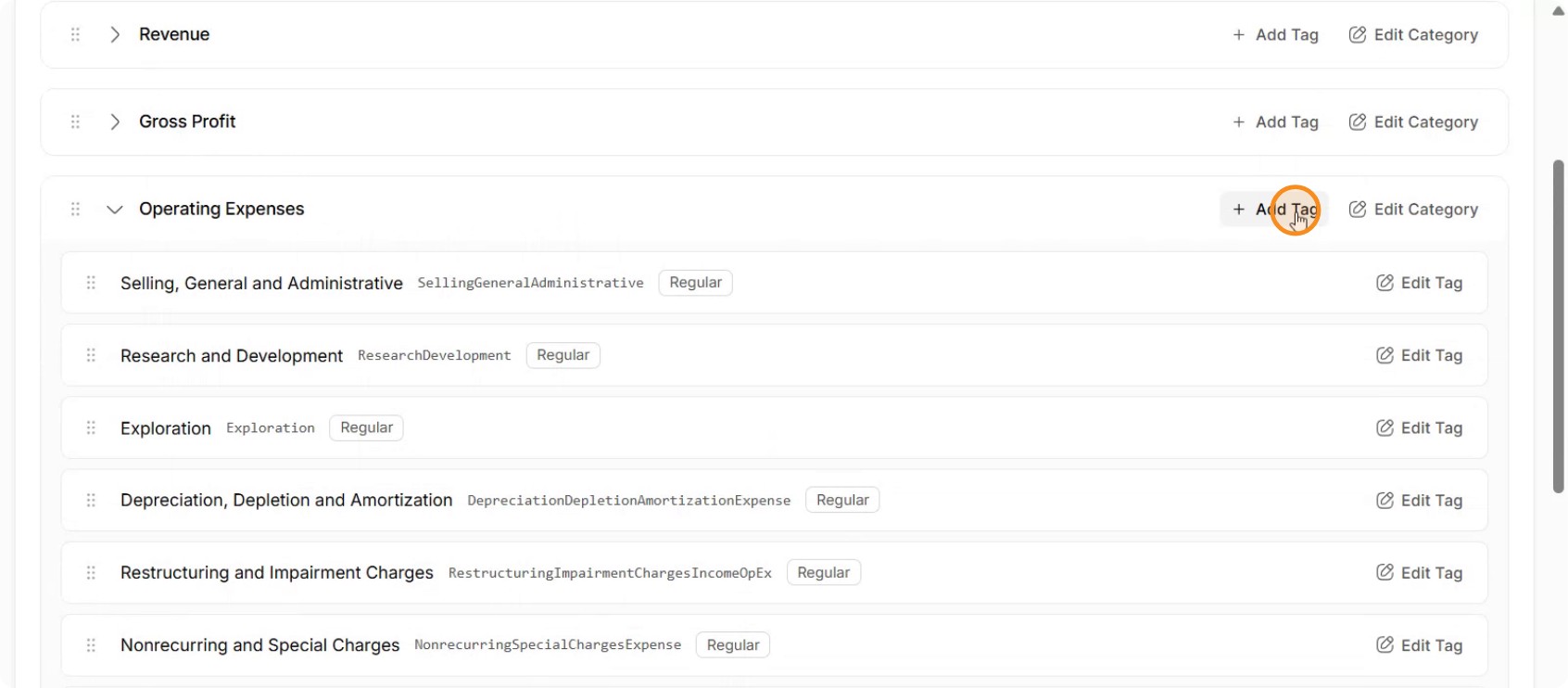
Task: Edit the Restructuring and Impairment Charges tag
Action: (1420, 572)
